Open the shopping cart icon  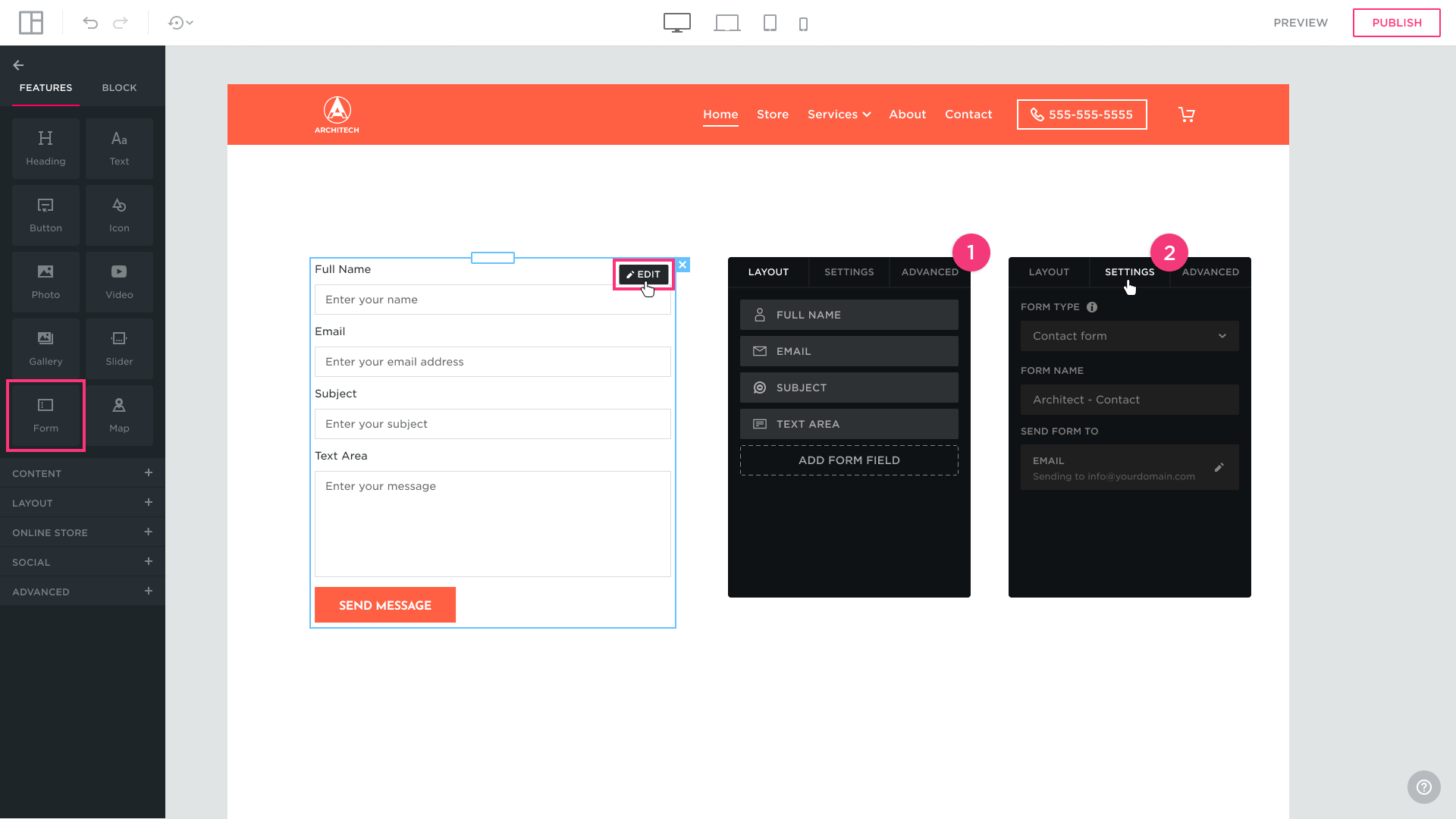pyautogui.click(x=1186, y=115)
